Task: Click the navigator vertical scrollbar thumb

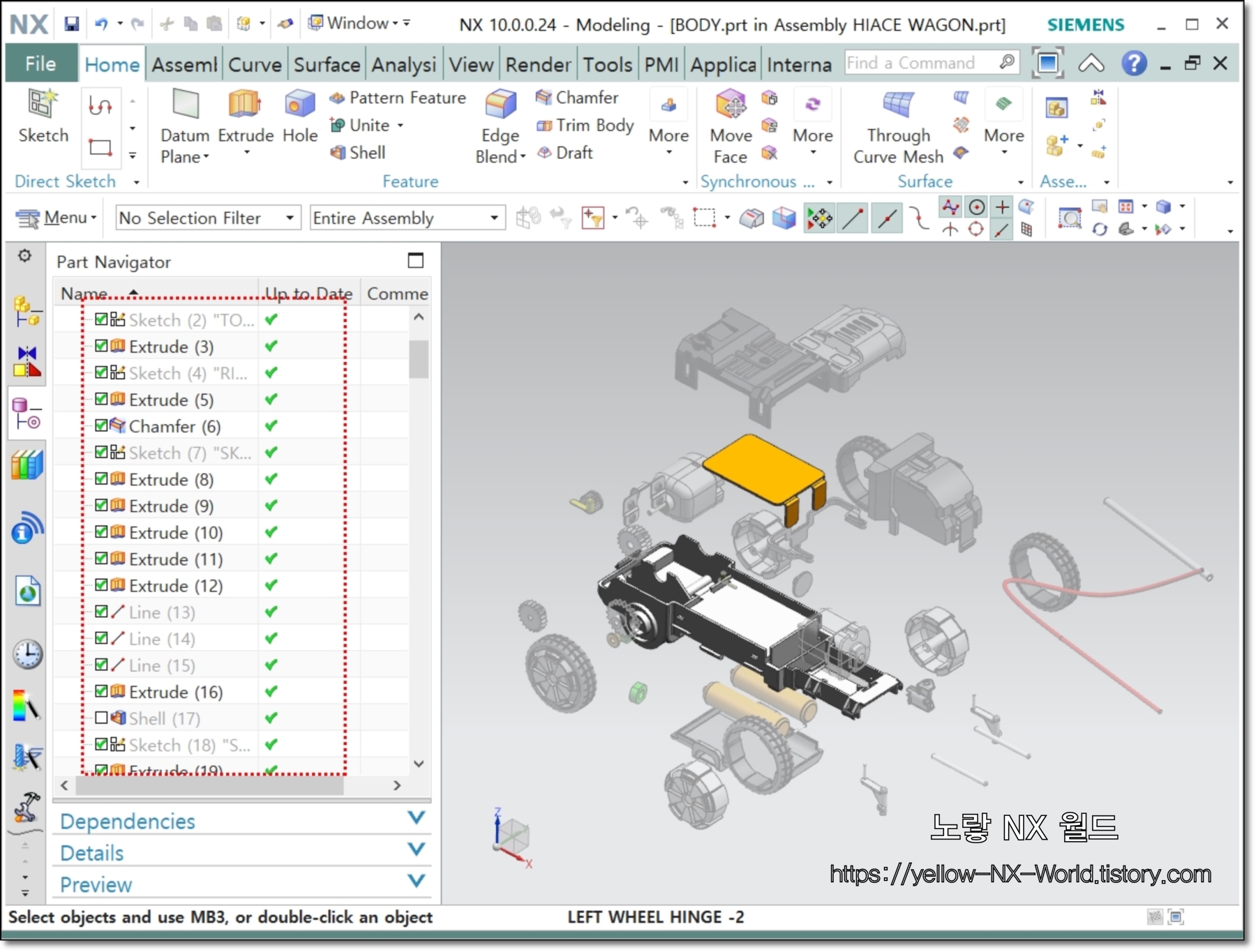Action: click(x=419, y=358)
